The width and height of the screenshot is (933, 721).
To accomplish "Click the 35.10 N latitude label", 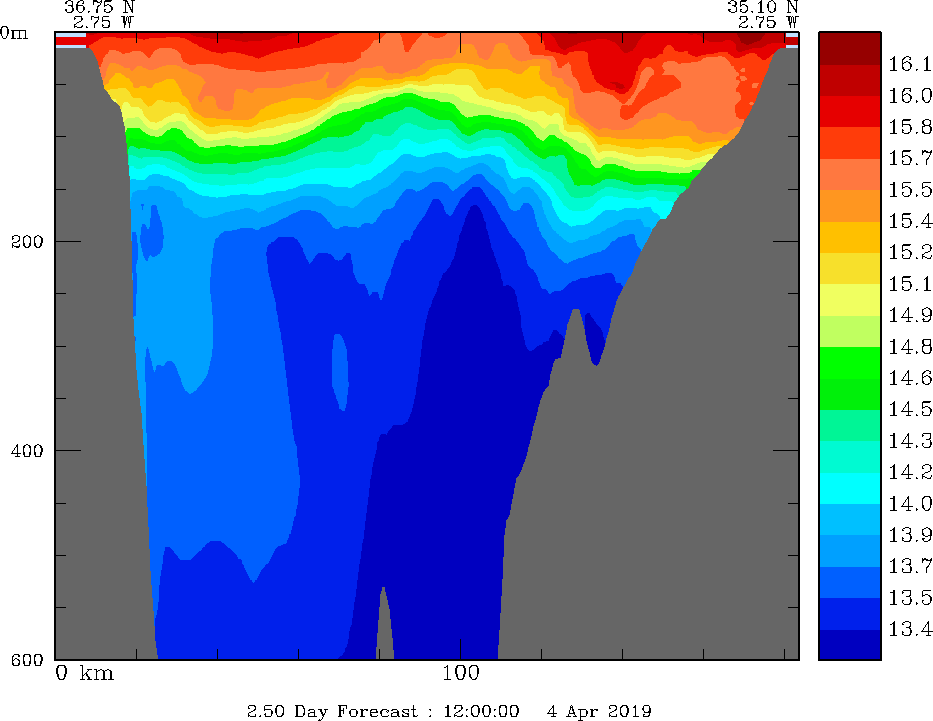I will (x=762, y=7).
